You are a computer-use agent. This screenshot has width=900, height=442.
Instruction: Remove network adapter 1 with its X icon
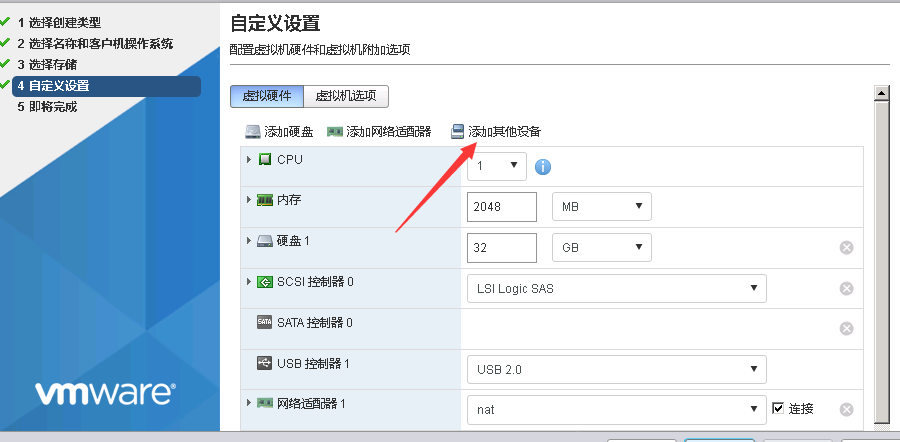click(847, 409)
